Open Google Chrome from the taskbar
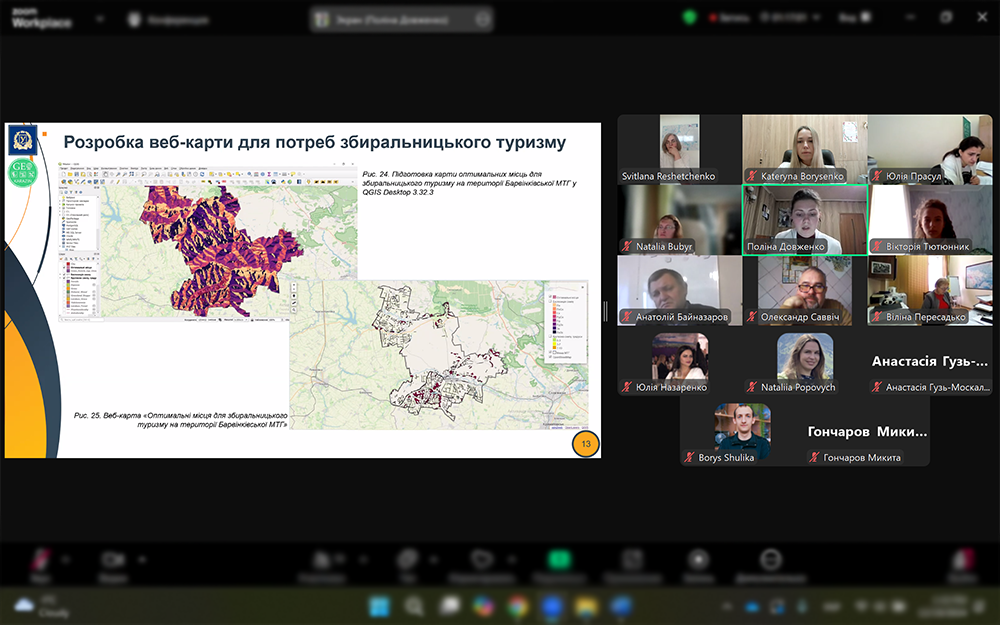Viewport: 1000px width, 625px height. click(517, 606)
